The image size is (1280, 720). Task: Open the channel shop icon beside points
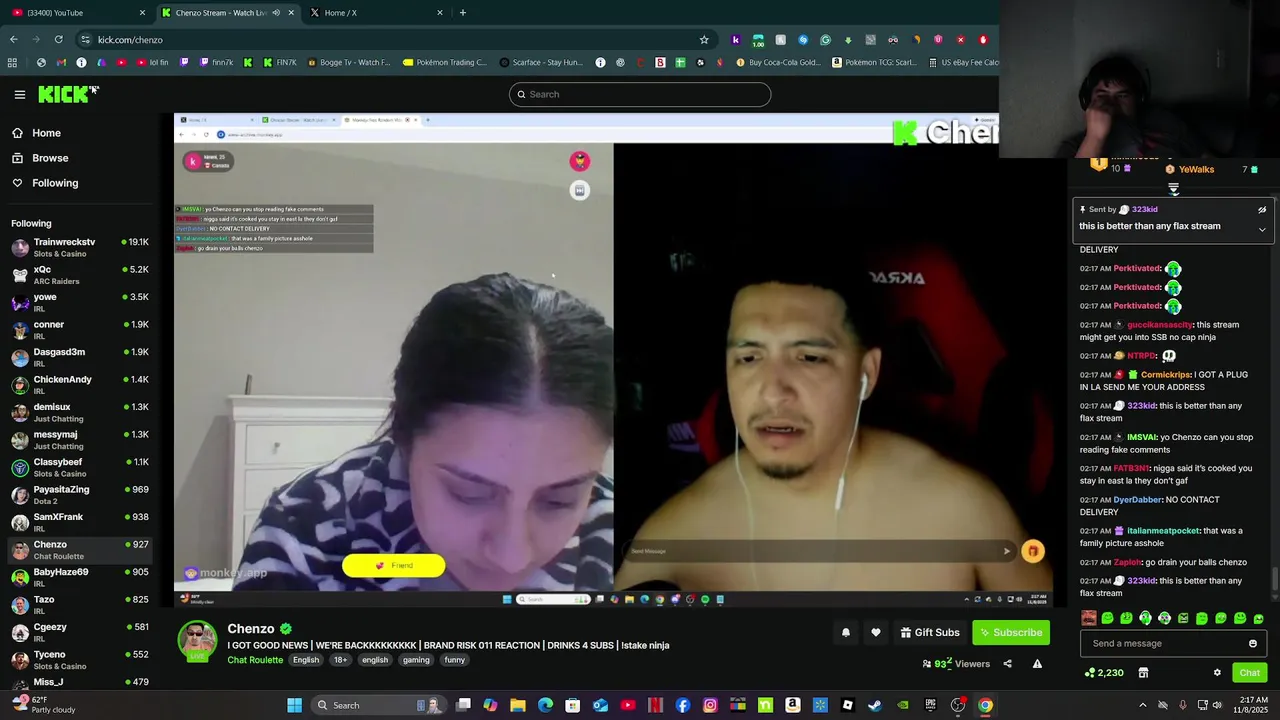(1143, 673)
